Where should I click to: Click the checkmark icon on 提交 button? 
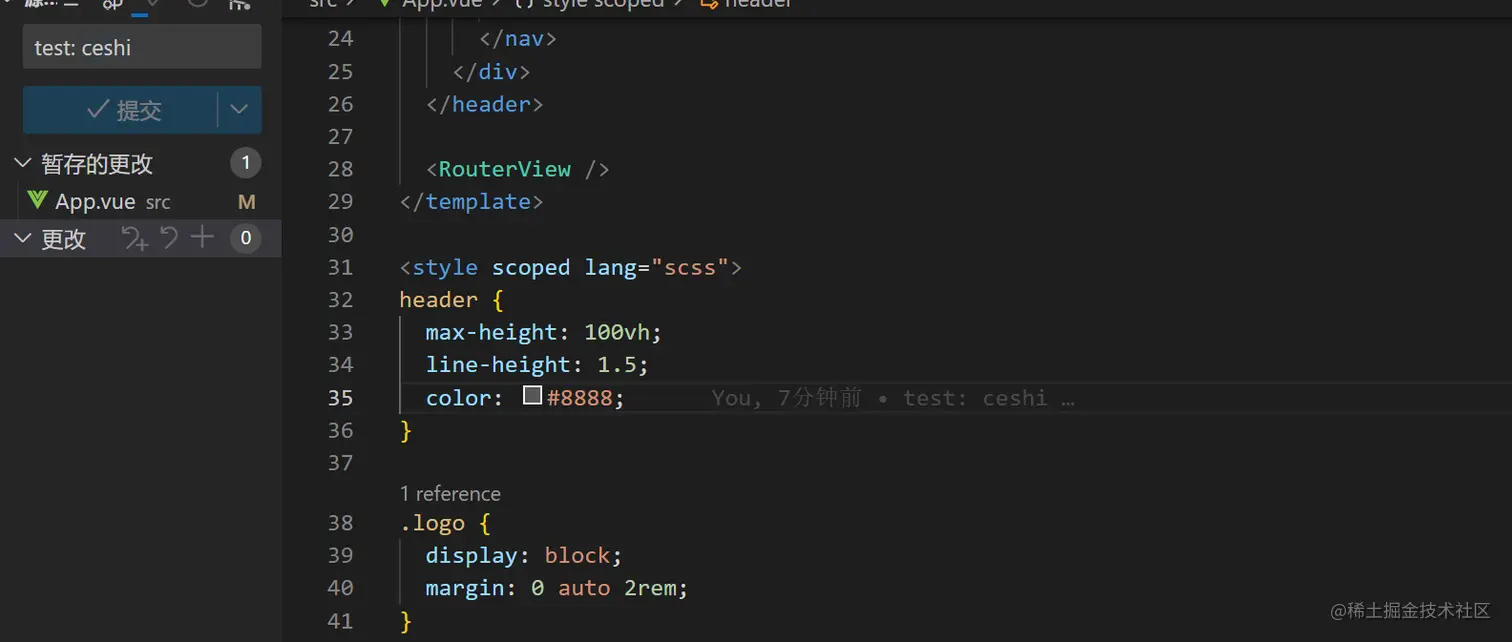coord(98,110)
